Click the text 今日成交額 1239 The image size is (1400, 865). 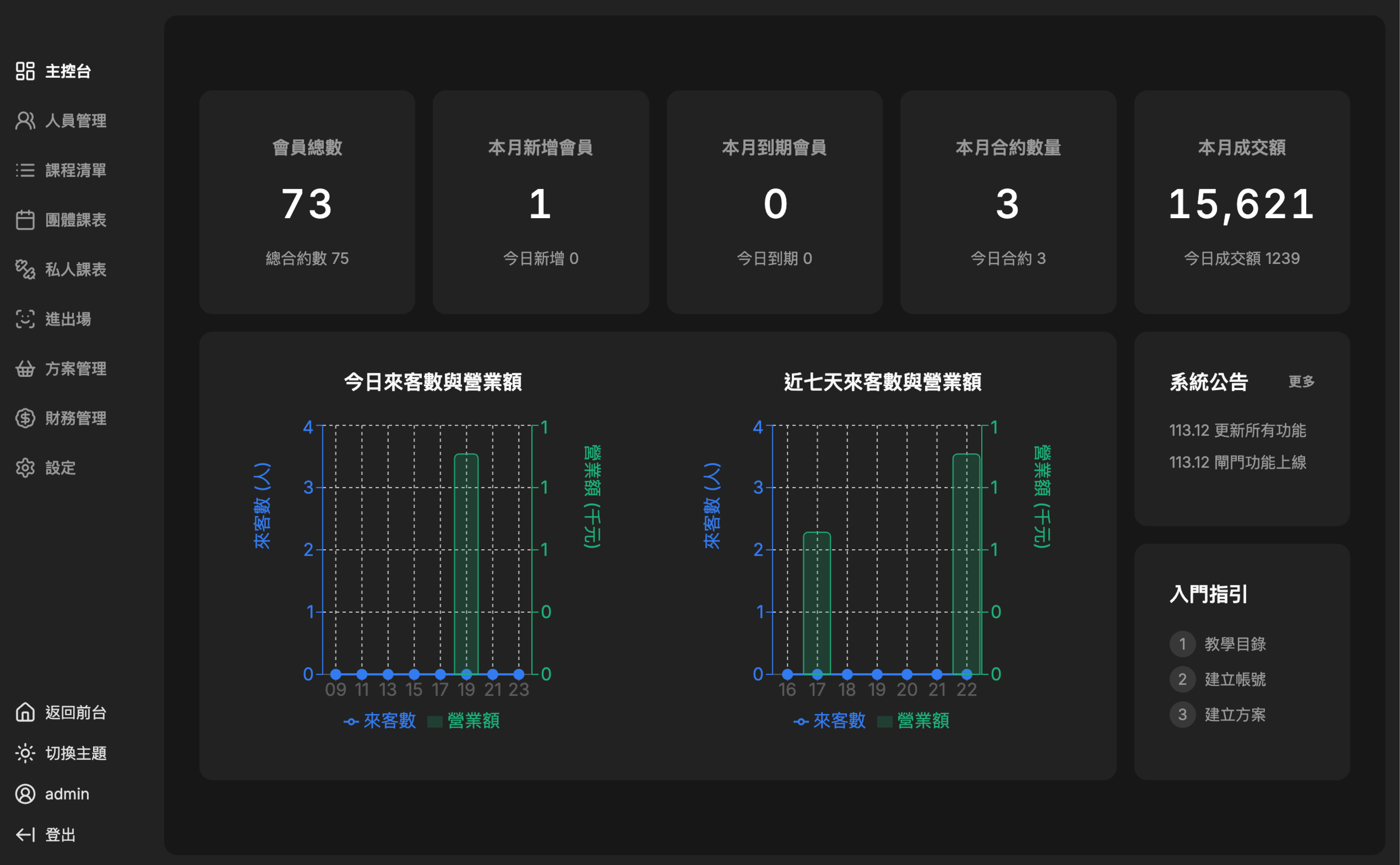tap(1242, 259)
